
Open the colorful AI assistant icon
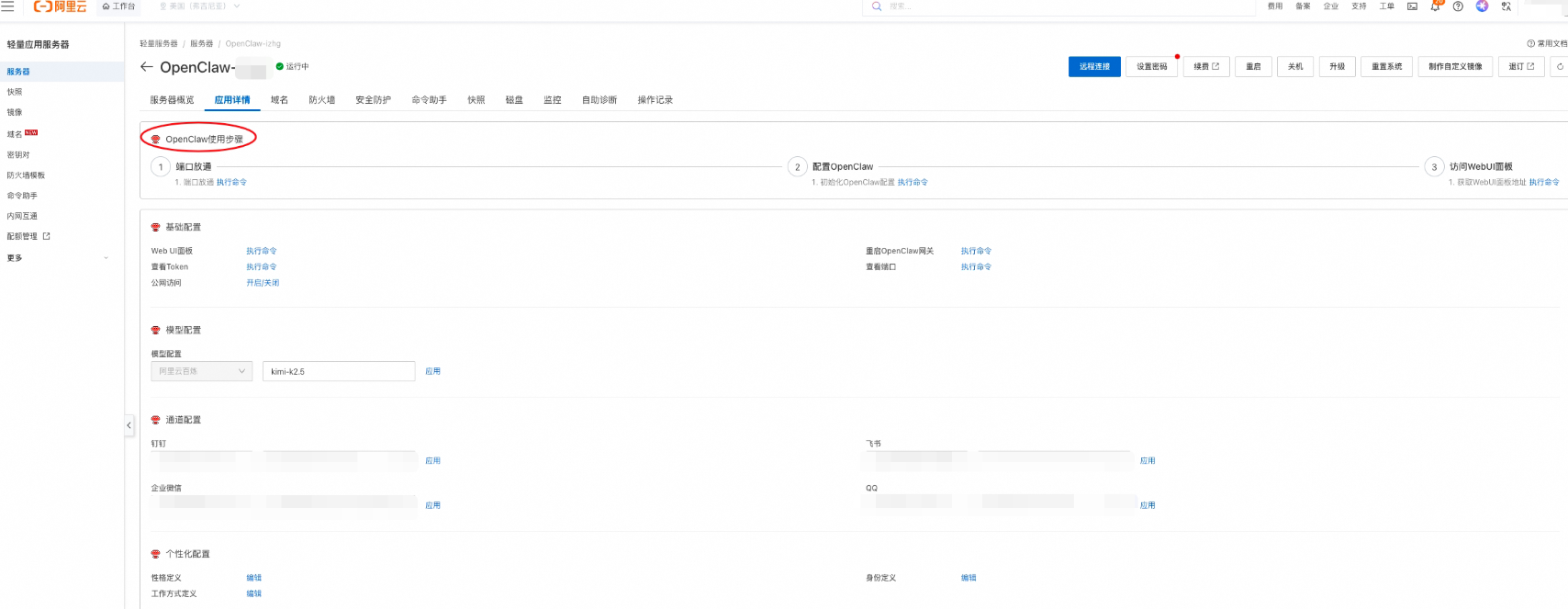[x=1482, y=6]
